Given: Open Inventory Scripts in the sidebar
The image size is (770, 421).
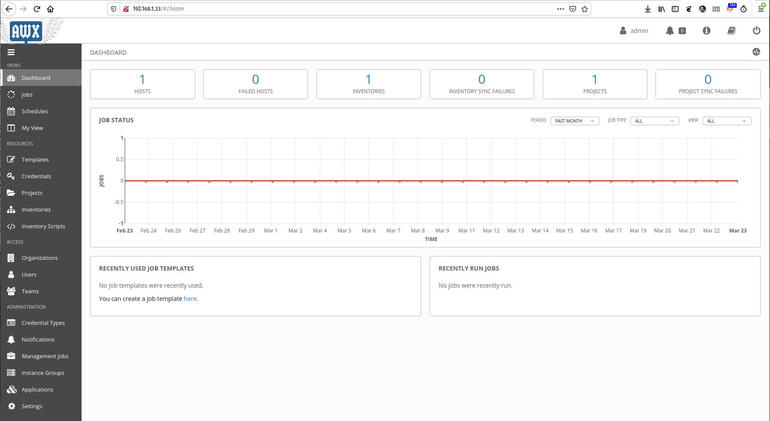Looking at the screenshot, I should pos(43,226).
